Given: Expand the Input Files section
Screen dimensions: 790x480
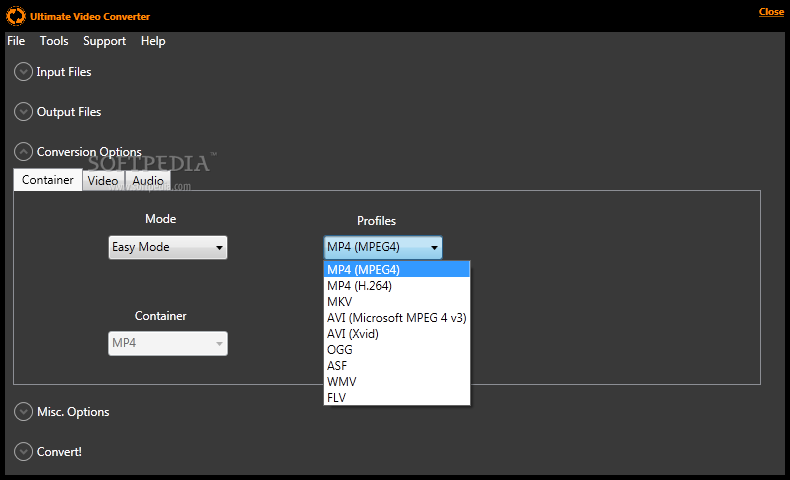Looking at the screenshot, I should click(x=23, y=72).
